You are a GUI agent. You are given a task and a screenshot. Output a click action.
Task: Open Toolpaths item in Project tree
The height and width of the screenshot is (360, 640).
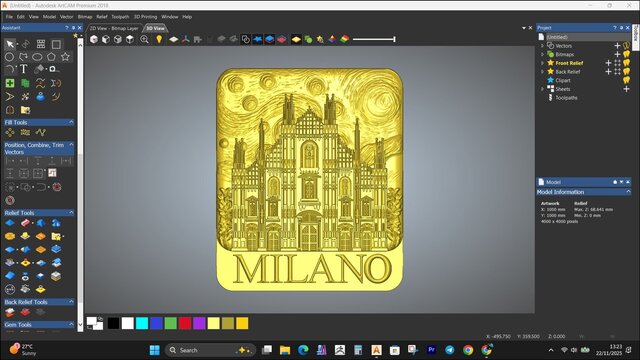566,98
